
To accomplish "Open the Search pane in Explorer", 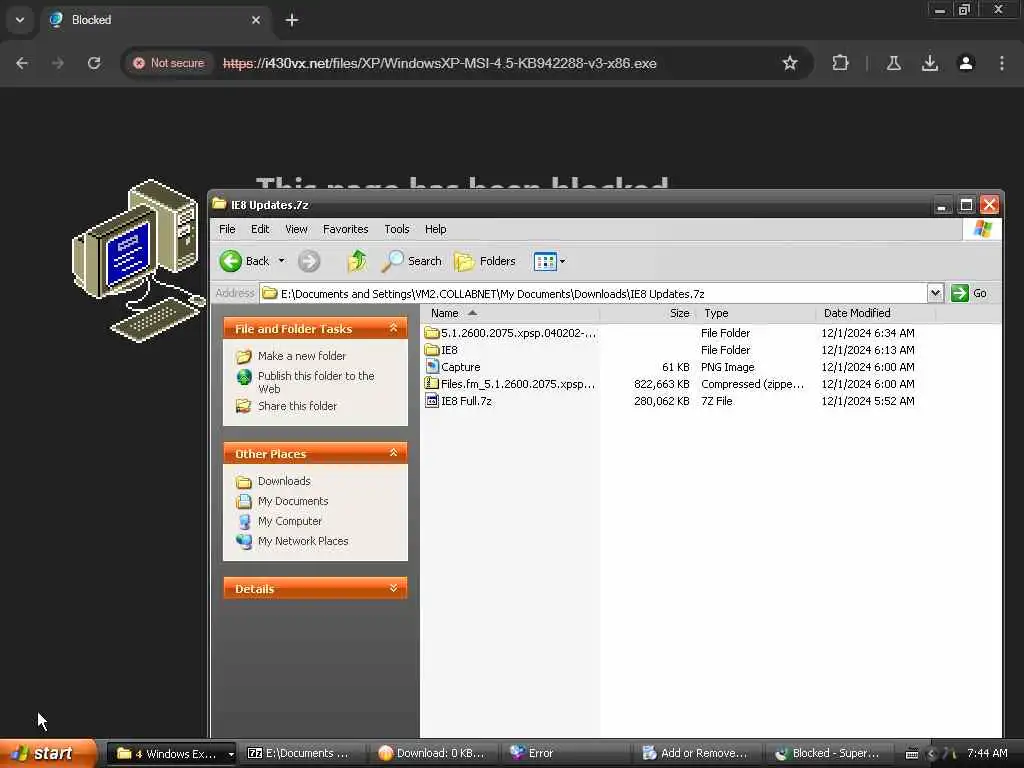I will [x=411, y=261].
